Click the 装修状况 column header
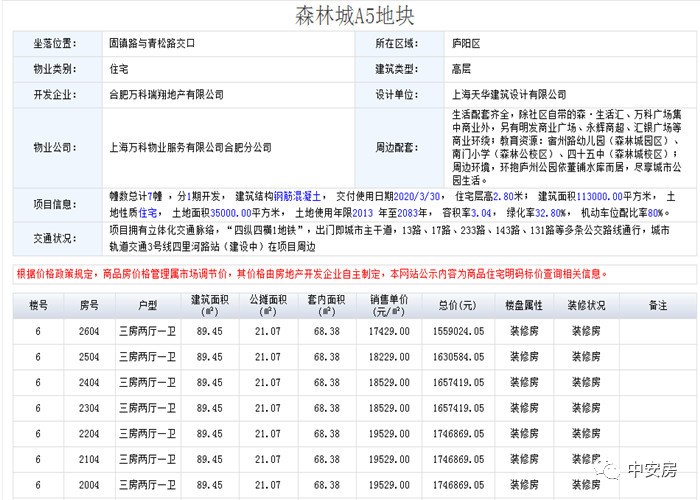This screenshot has width=700, height=500. (586, 306)
